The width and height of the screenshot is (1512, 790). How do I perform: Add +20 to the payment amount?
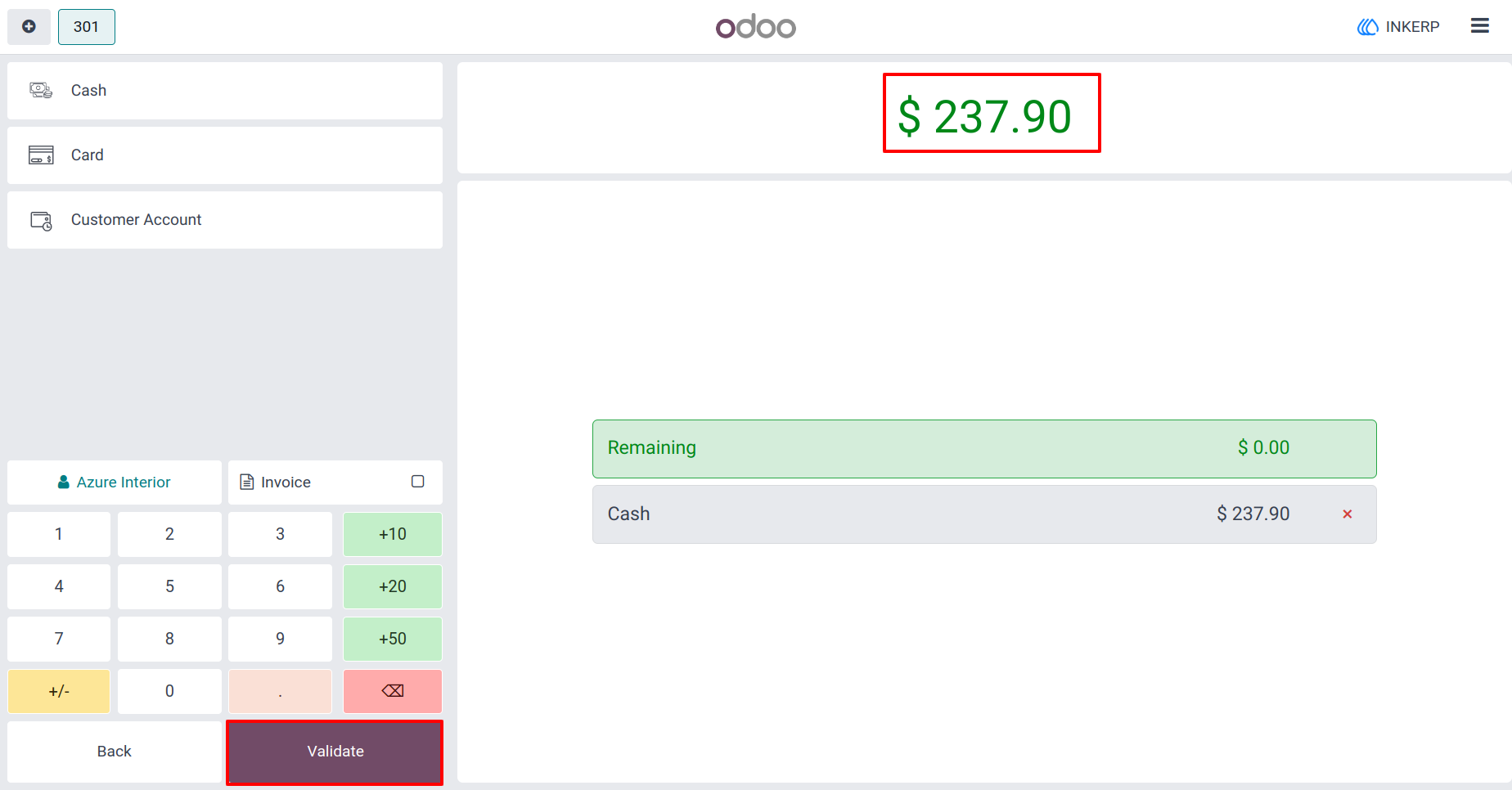(393, 586)
